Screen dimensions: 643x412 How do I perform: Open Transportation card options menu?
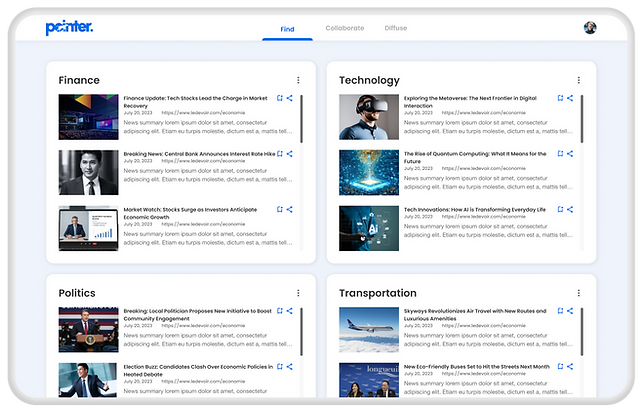point(579,293)
